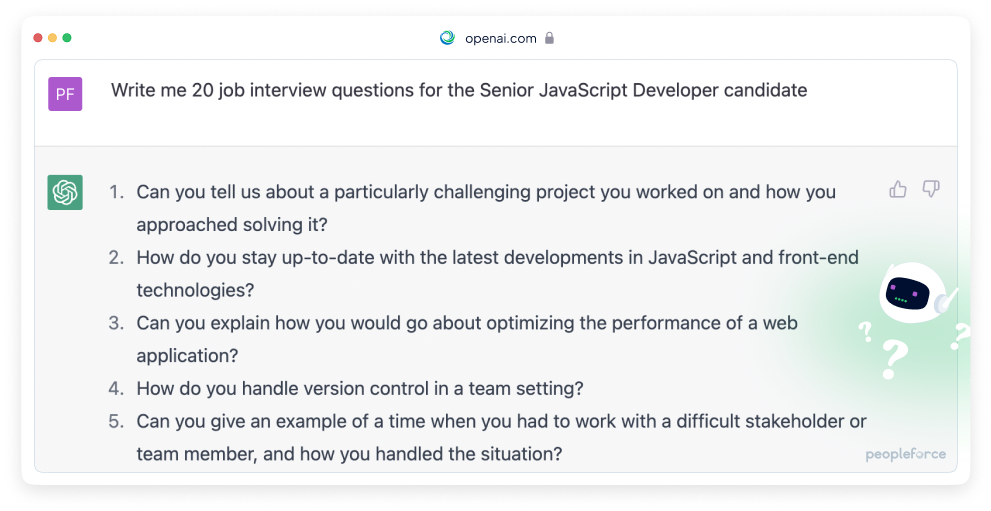Click the green fullscreen window button
991x511 pixels.
[x=67, y=38]
